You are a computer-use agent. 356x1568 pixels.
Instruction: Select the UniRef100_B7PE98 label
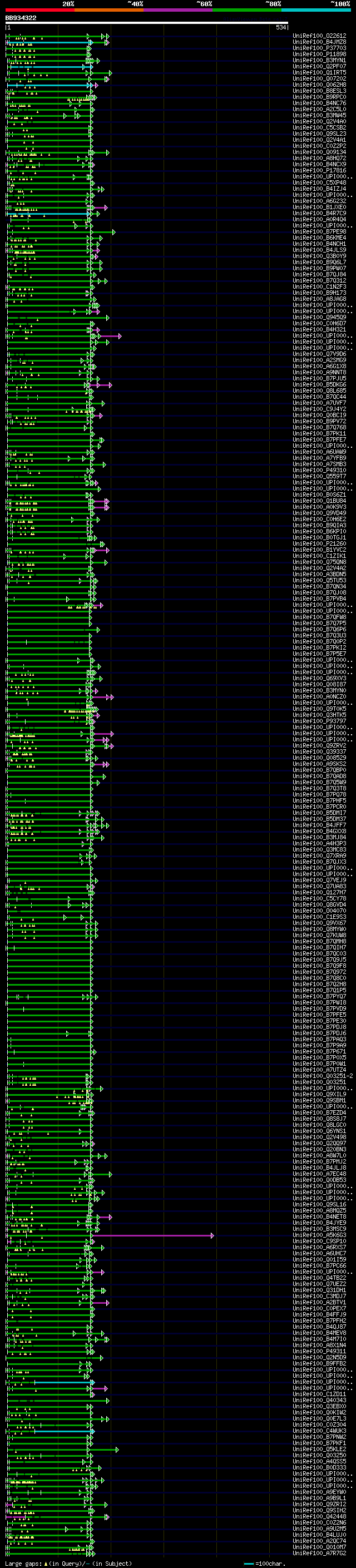click(319, 231)
